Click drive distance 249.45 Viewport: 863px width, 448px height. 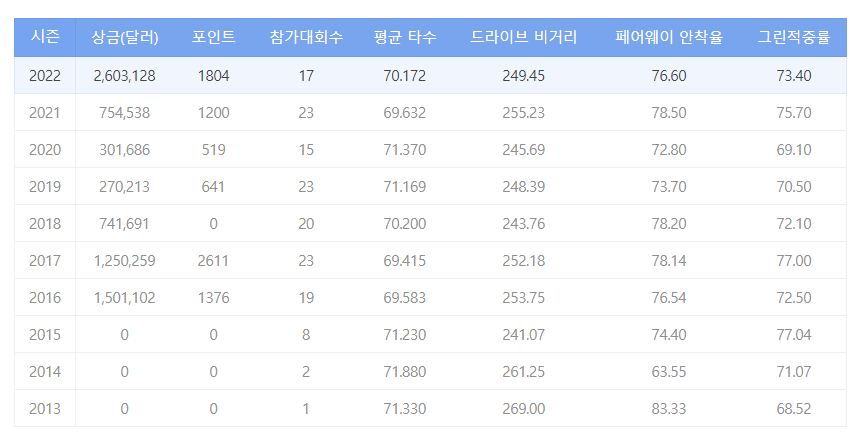point(523,75)
